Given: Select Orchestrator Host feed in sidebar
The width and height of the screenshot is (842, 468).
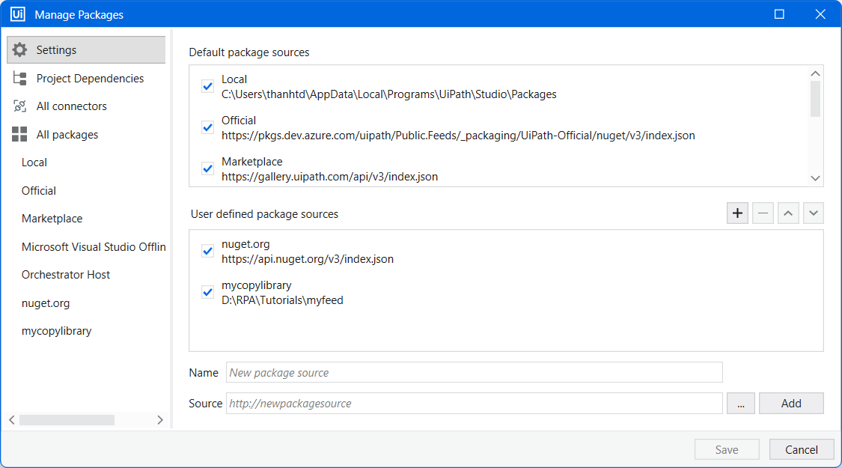Looking at the screenshot, I should [66, 275].
